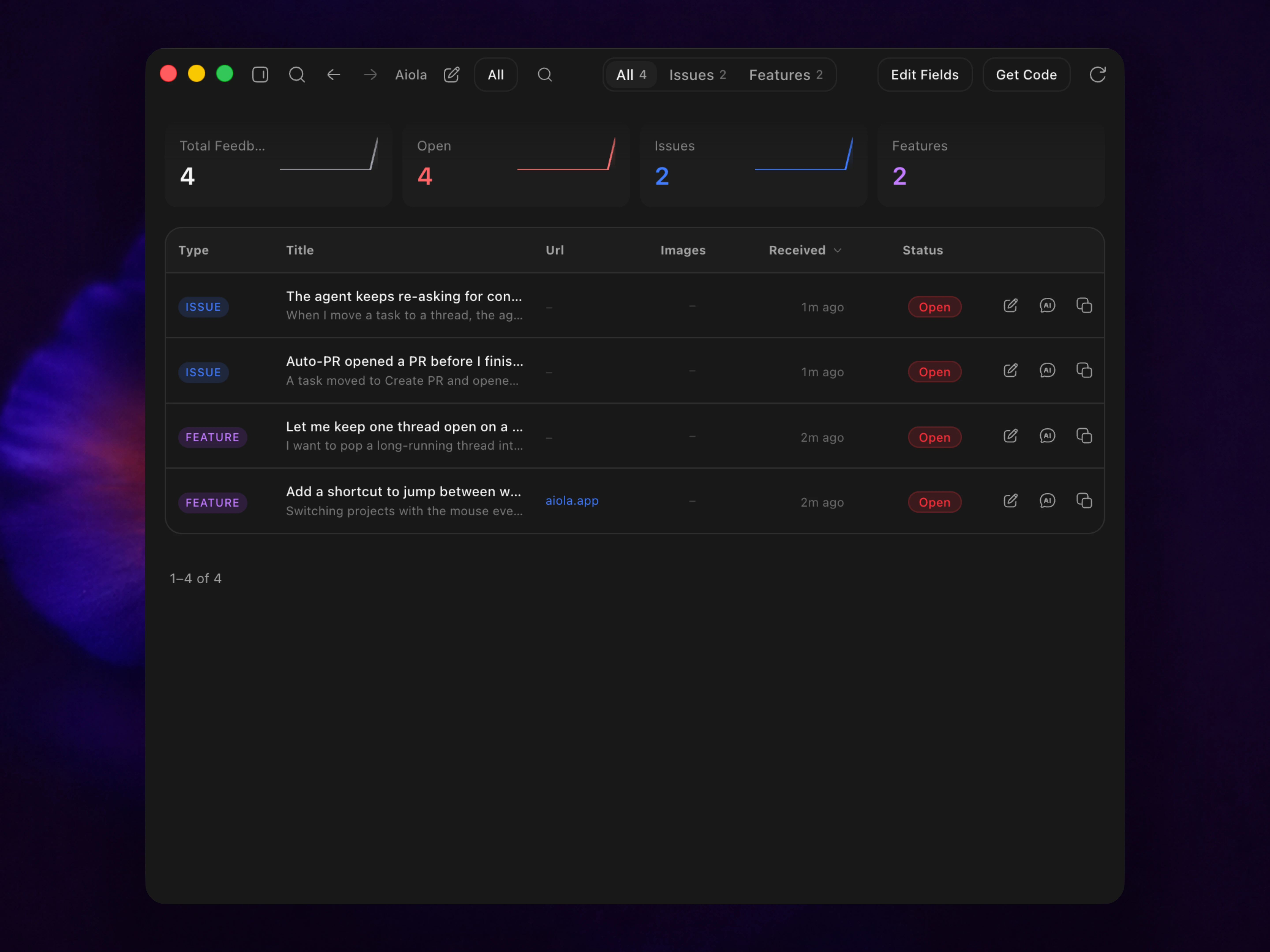Click Open status on 'Let me keep one thread'

click(x=934, y=437)
